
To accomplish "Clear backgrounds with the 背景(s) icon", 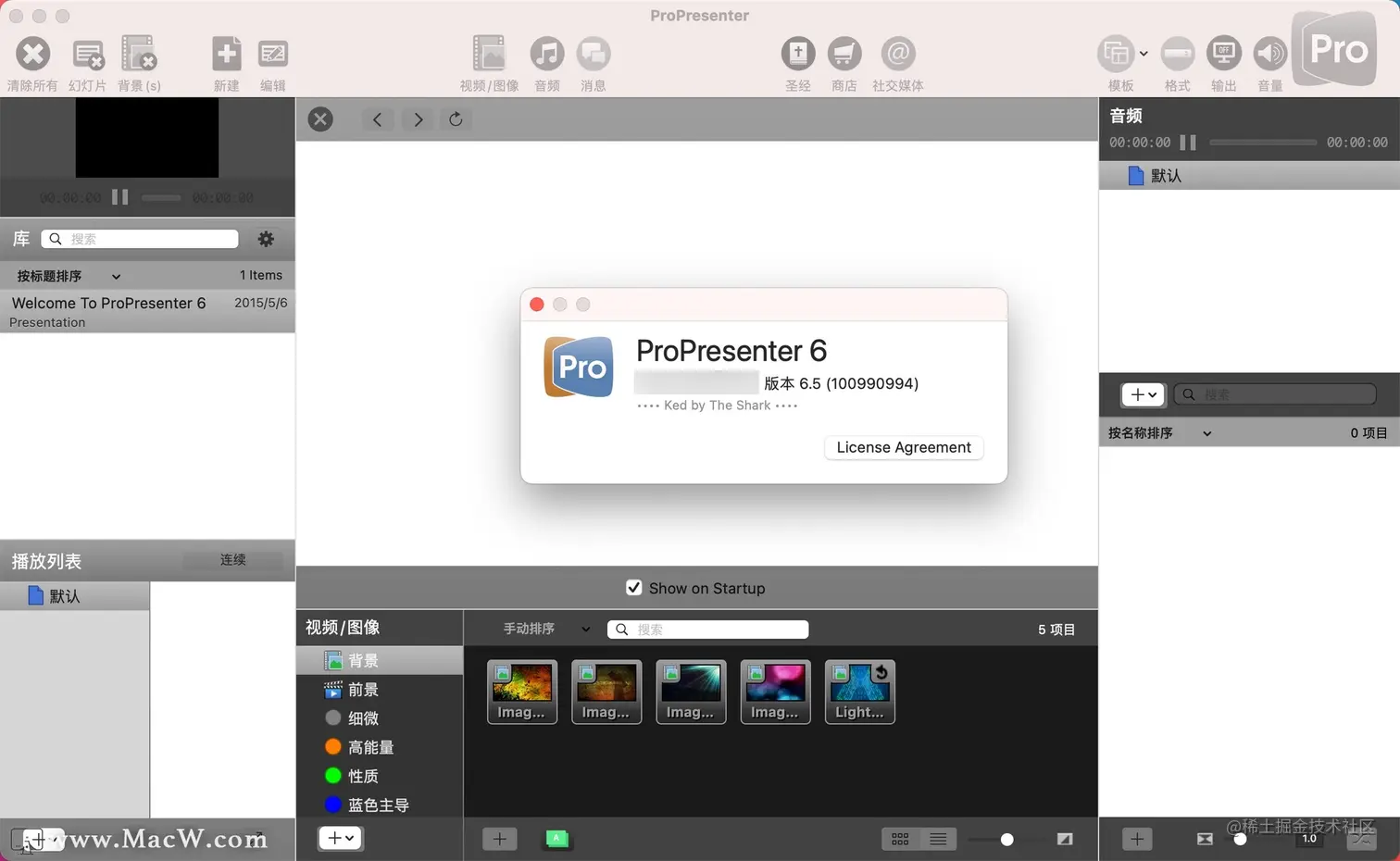I will [x=139, y=54].
